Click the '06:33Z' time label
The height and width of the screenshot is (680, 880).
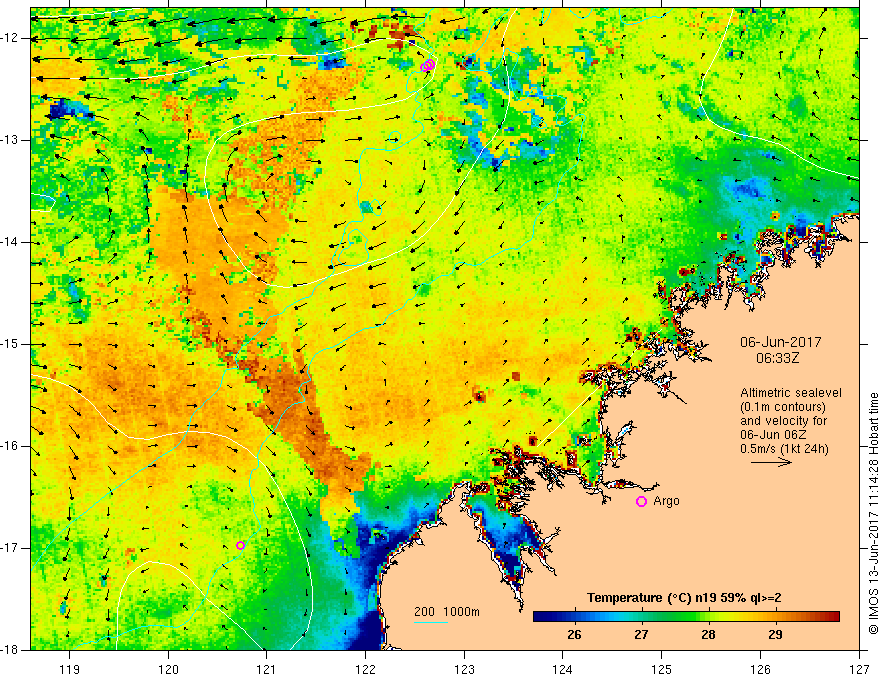[x=777, y=357]
